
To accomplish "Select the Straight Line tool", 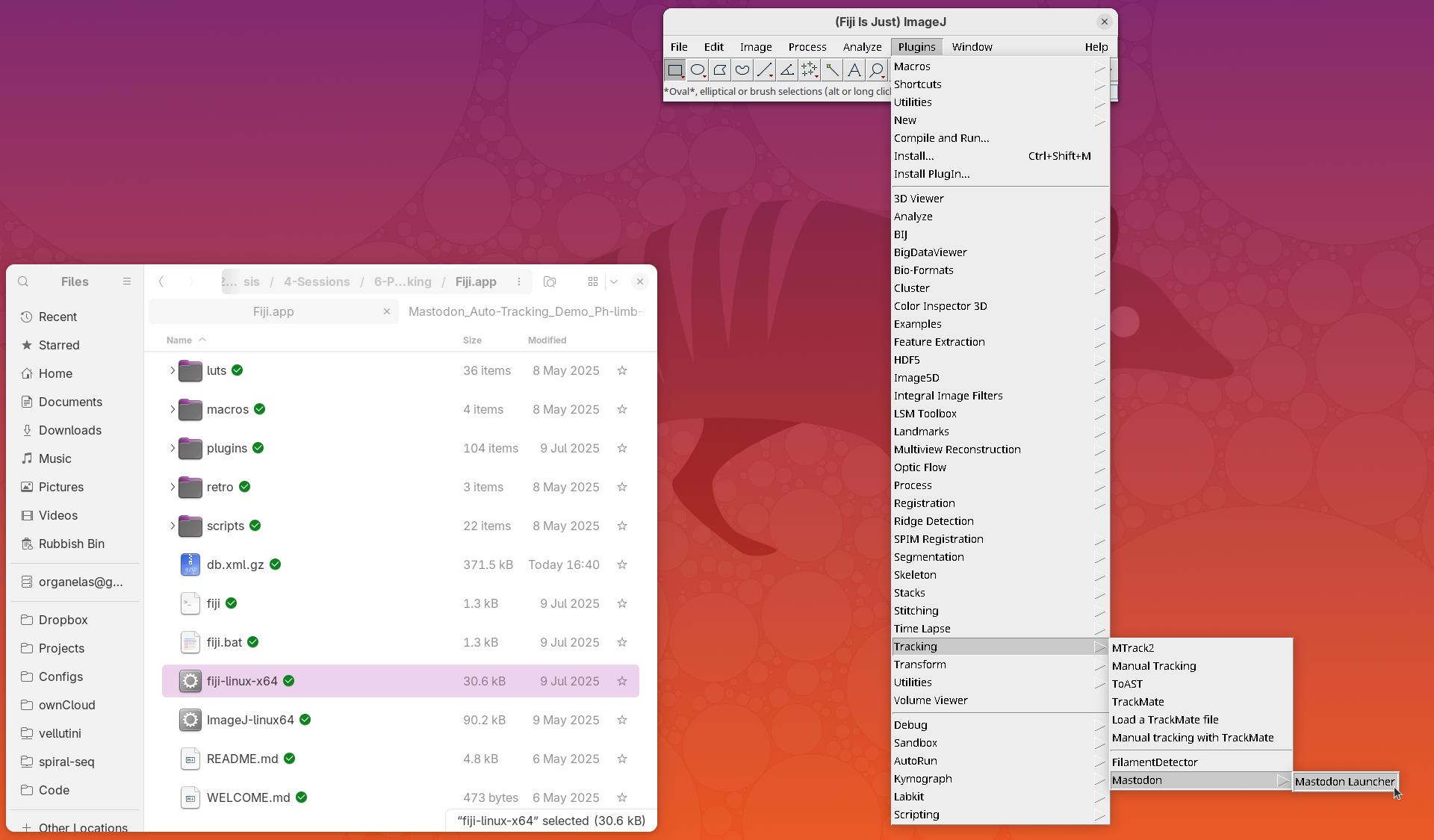I will 764,70.
